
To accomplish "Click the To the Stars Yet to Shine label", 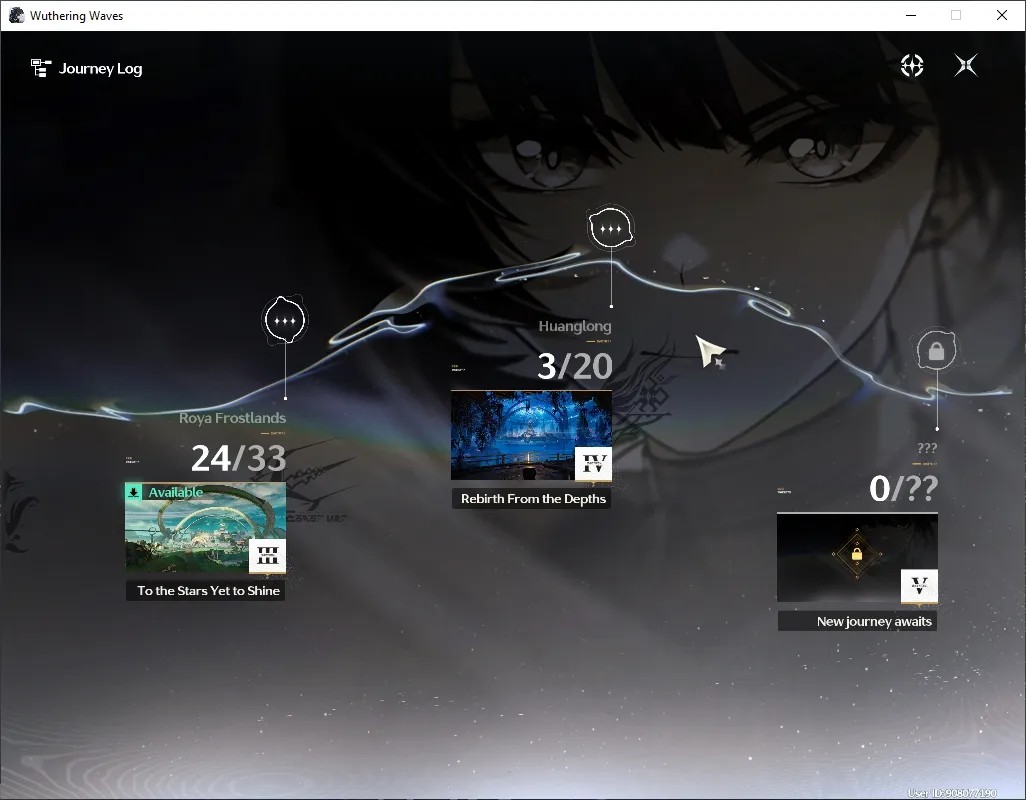I will pos(208,591).
